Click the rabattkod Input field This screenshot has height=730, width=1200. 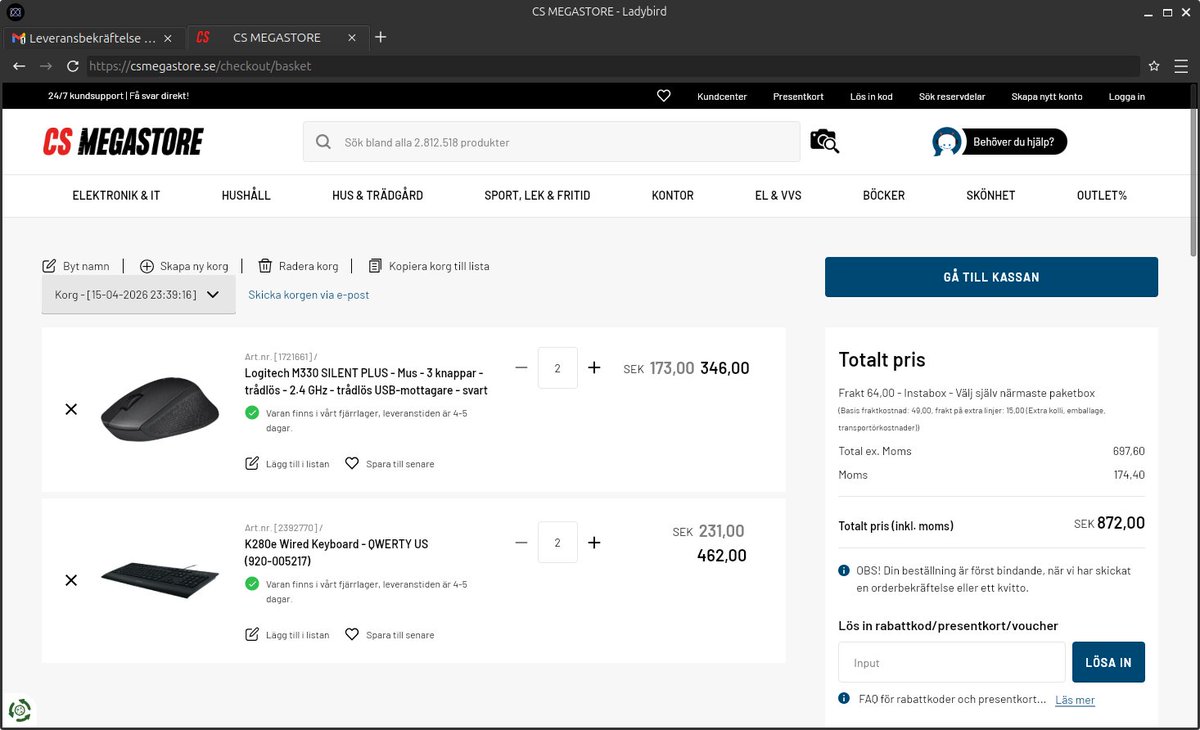(x=952, y=662)
